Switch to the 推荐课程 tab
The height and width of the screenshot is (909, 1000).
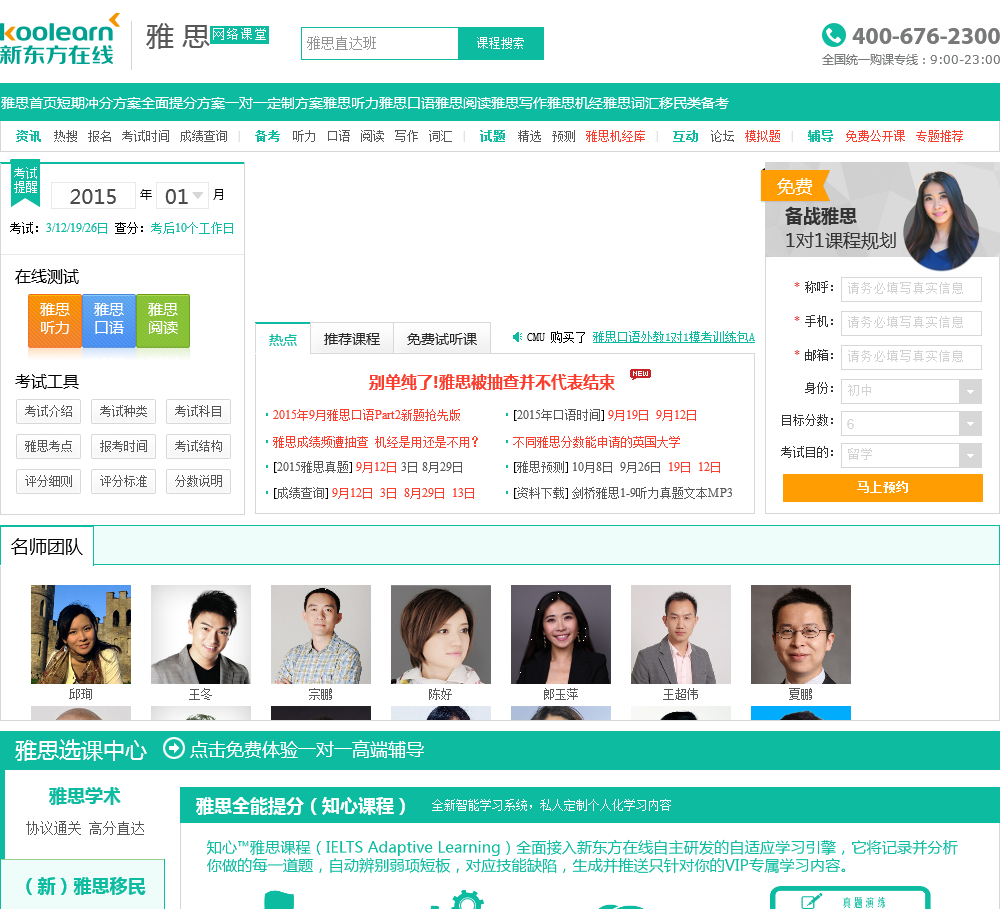[x=351, y=339]
